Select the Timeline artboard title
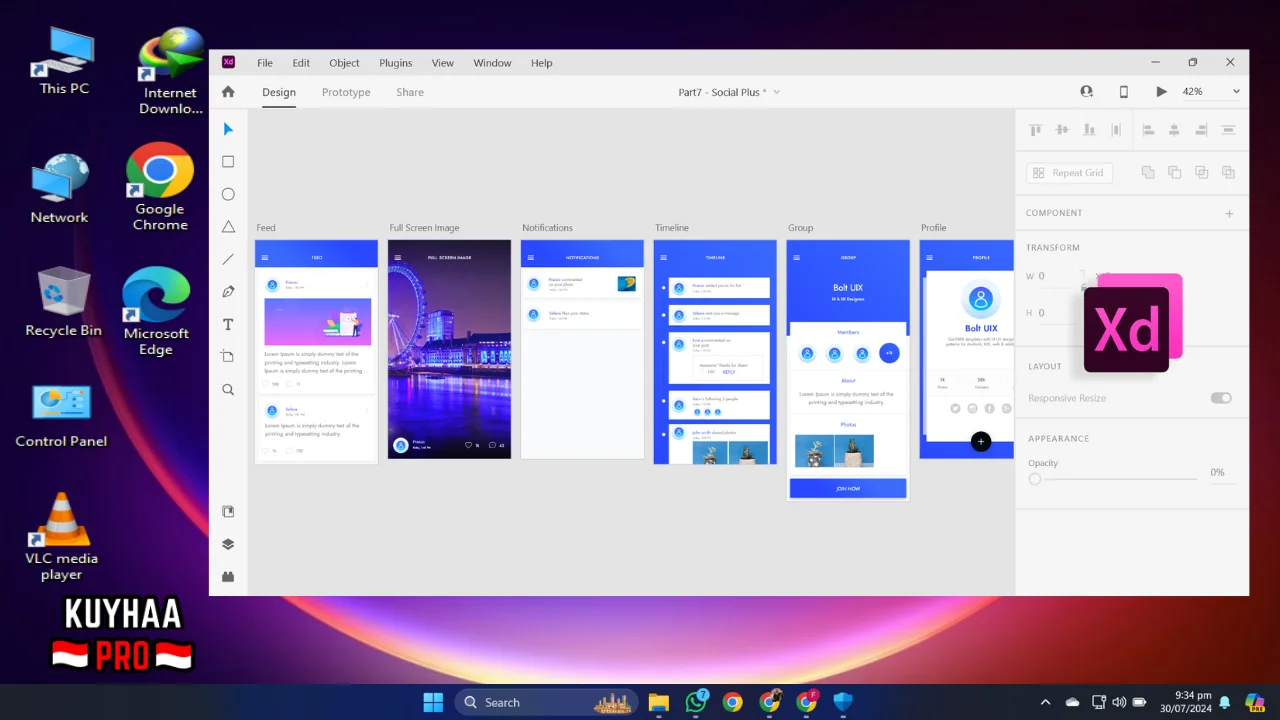Image resolution: width=1280 pixels, height=720 pixels. pyautogui.click(x=672, y=228)
